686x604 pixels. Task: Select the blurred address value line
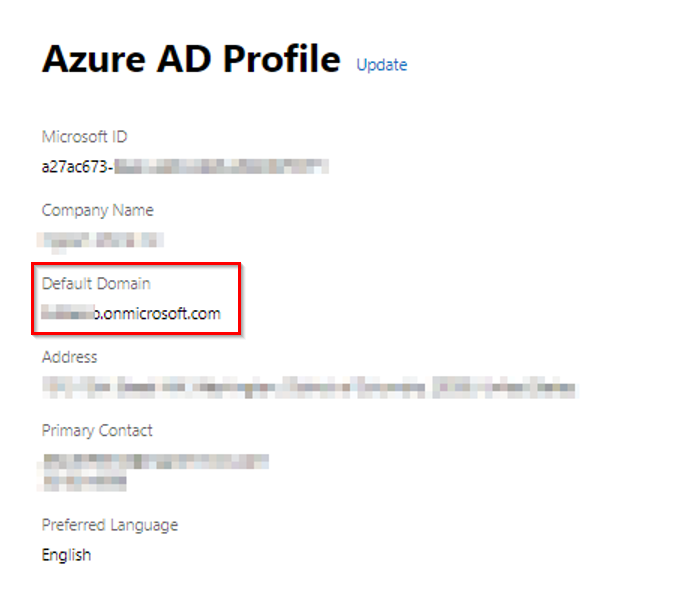(310, 387)
